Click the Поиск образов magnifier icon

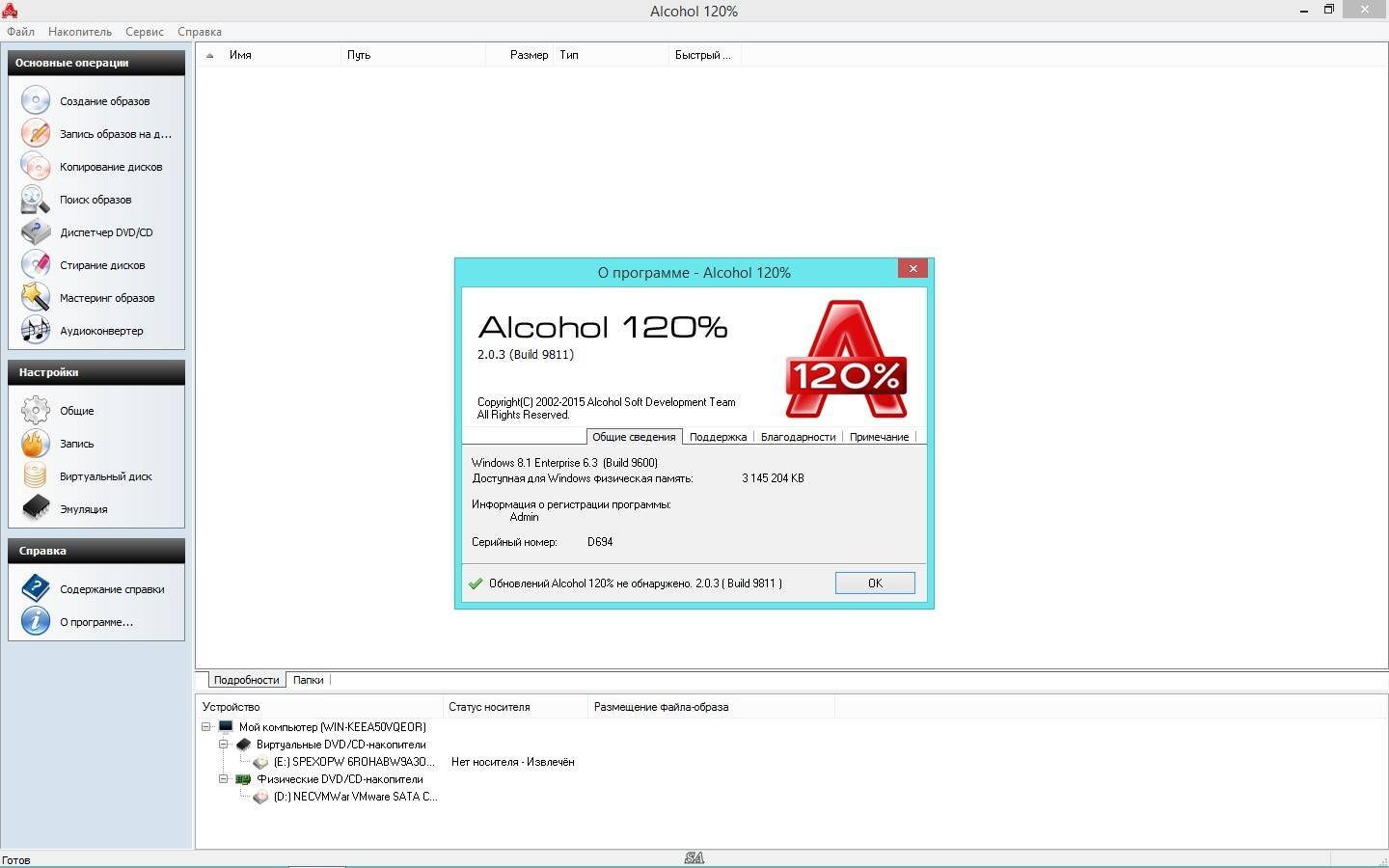click(x=36, y=199)
